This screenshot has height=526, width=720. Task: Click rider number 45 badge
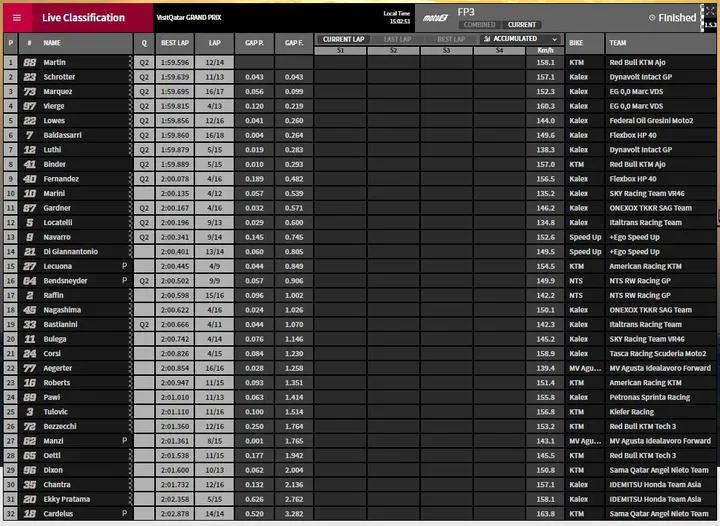[30, 310]
